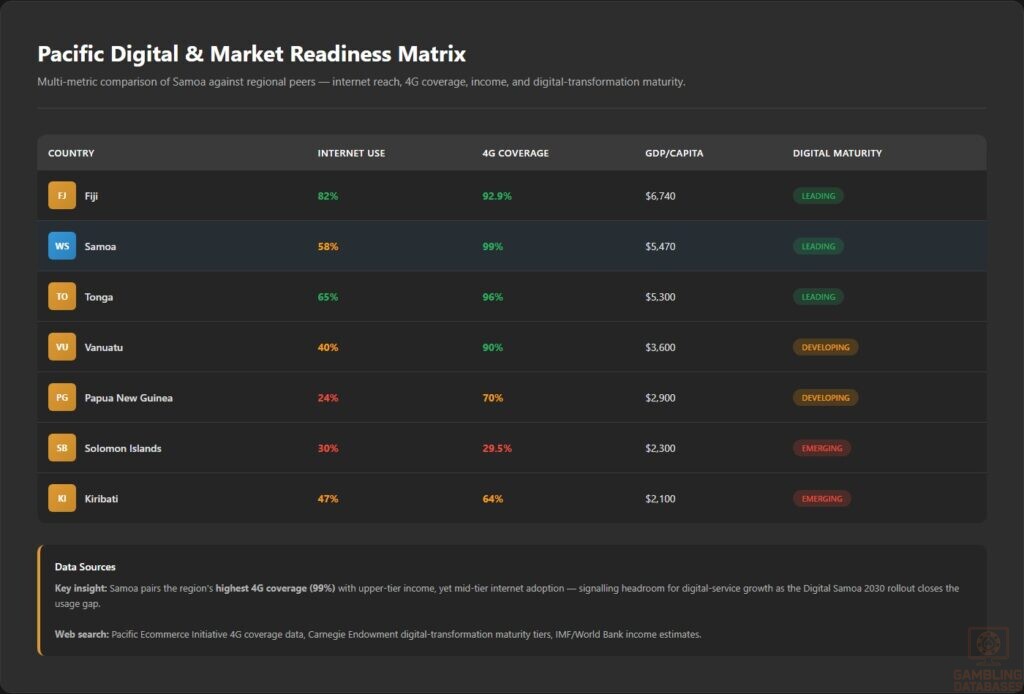Select the LEADING badge in Samoa row
1024x694 pixels.
(818, 246)
